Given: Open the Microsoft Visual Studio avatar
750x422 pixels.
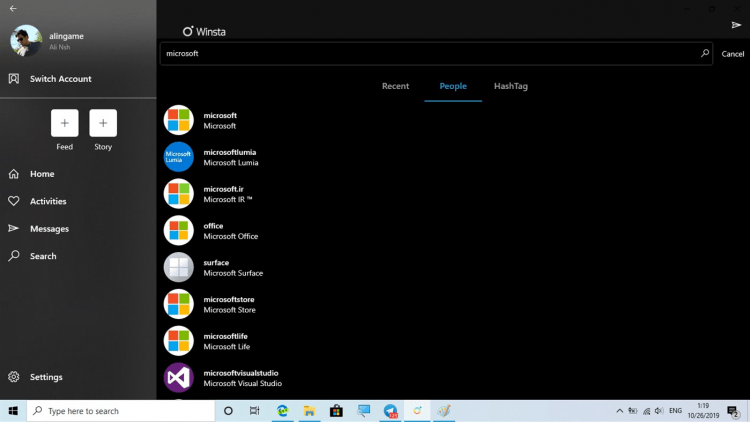Looking at the screenshot, I should click(178, 378).
